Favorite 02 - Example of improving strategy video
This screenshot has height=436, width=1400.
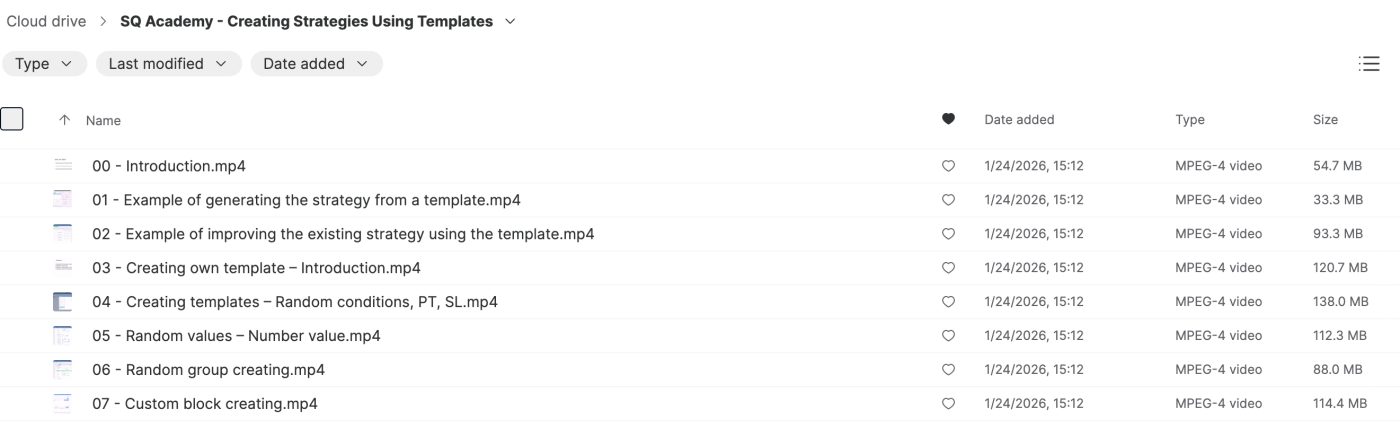pos(949,234)
